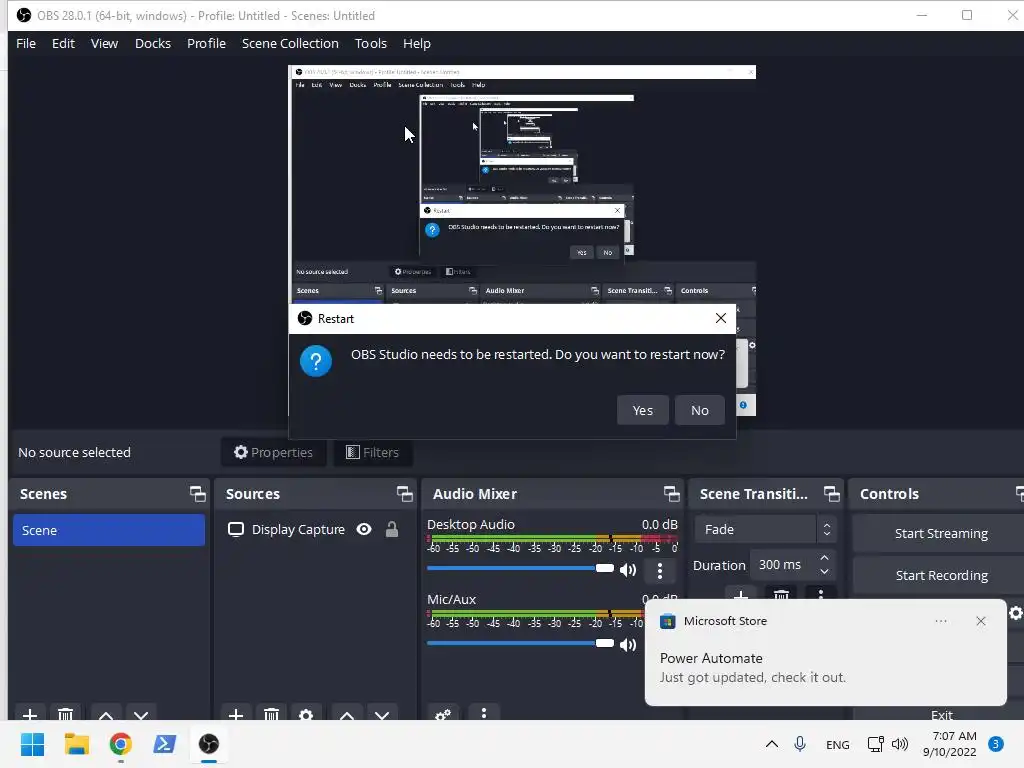
Task: Select the Scene item in Scenes list
Action: [x=109, y=530]
